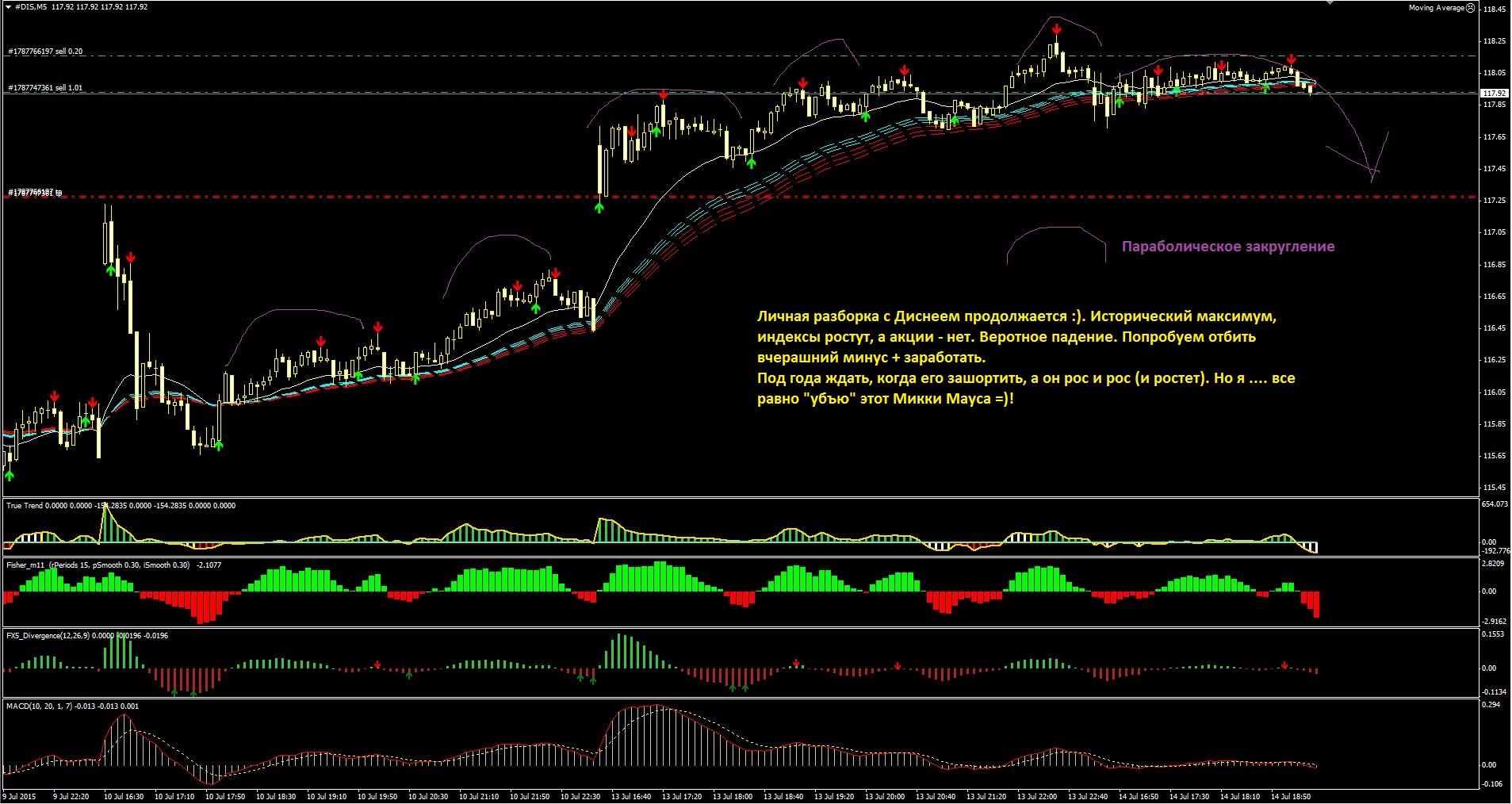Select the last red arrow before the chart ends
The height and width of the screenshot is (804, 1512).
(1292, 59)
